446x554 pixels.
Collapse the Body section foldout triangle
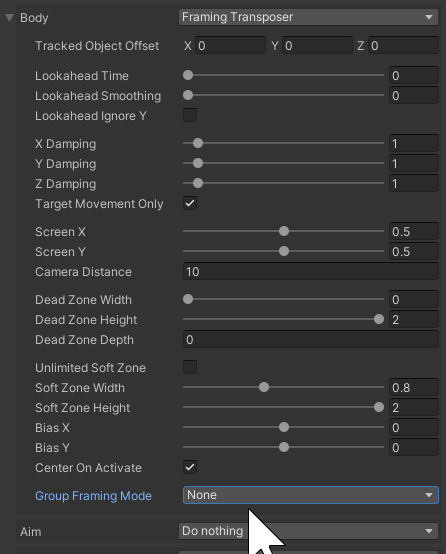point(10,18)
